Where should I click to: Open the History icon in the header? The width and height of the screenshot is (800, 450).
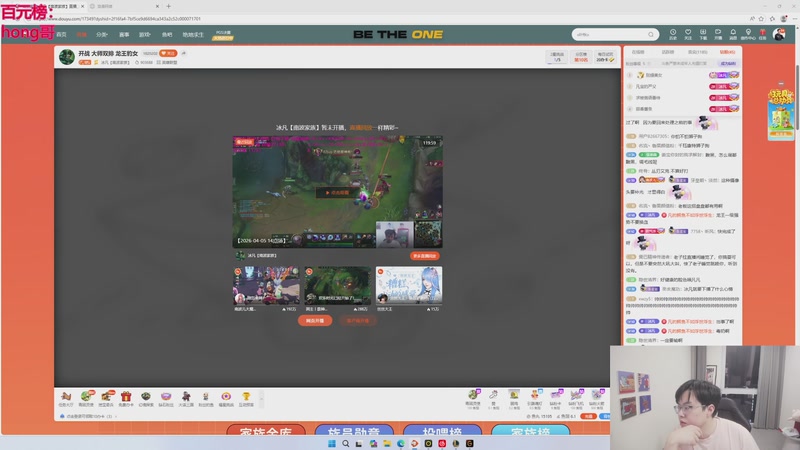coord(673,34)
